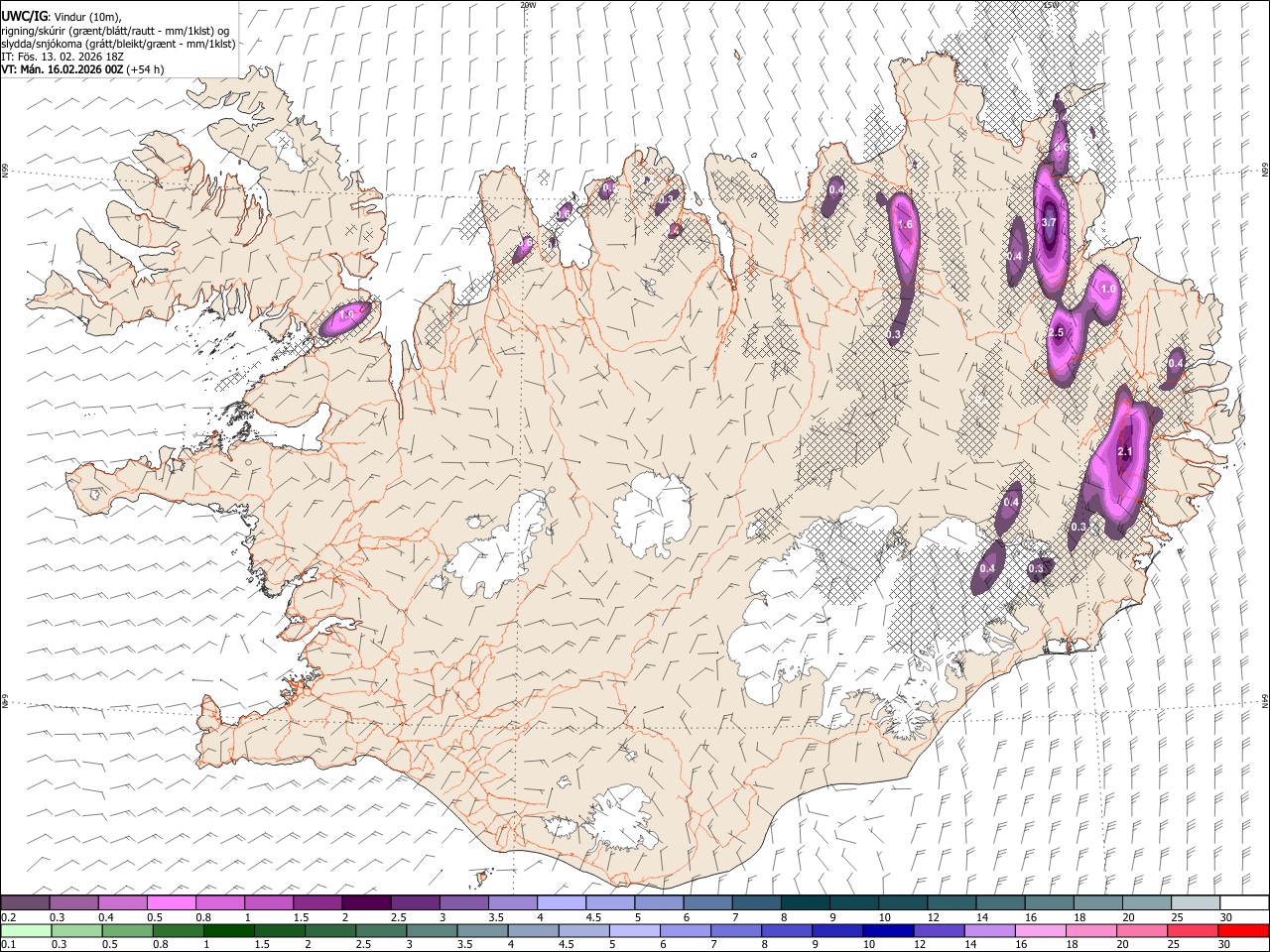Click the '(+54 h)' forecast offset
Viewport: 1270px width, 952px height.
(x=146, y=69)
